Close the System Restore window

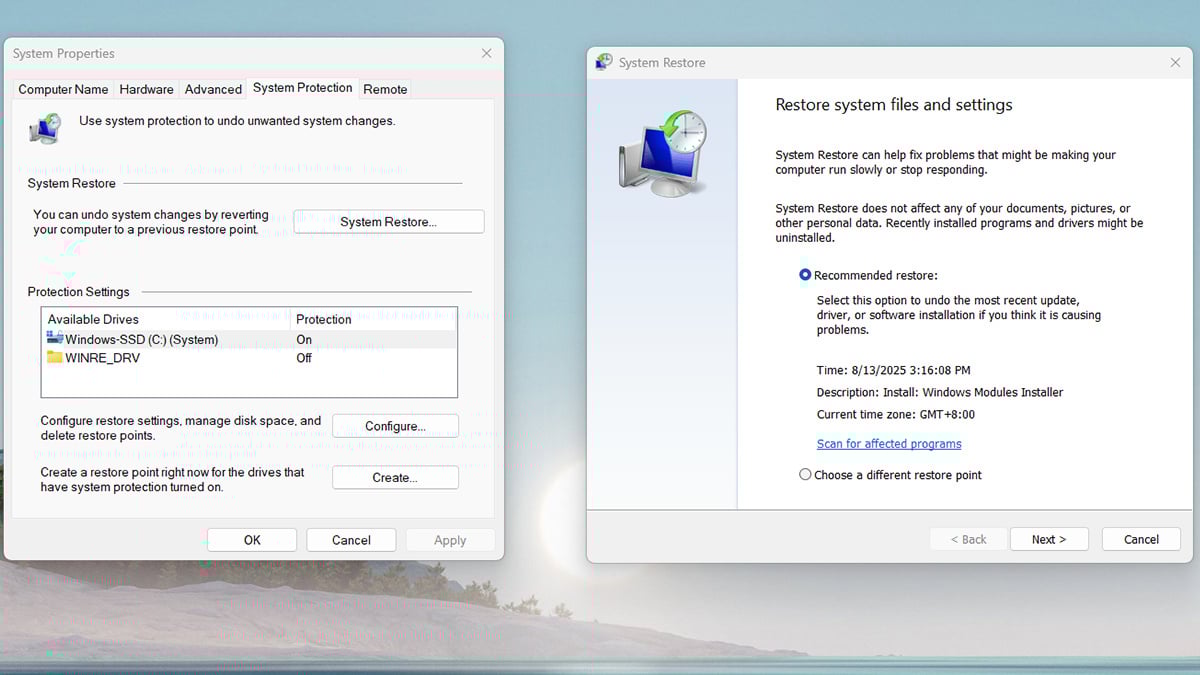(x=1175, y=62)
